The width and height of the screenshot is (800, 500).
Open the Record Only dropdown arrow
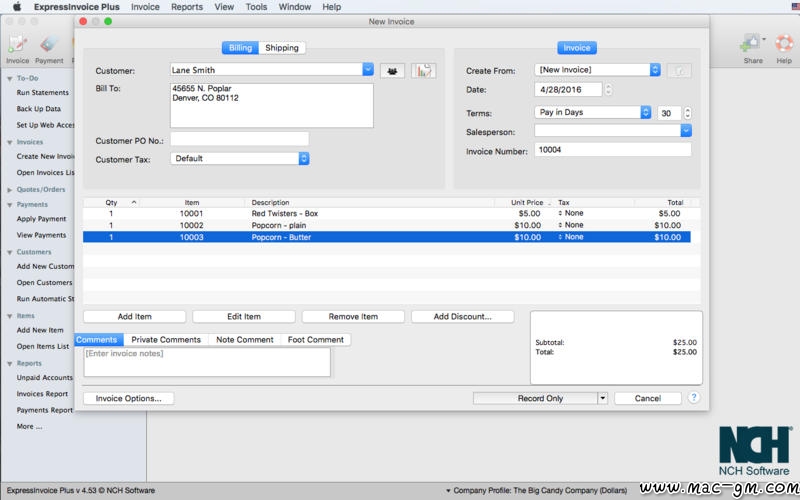(603, 398)
